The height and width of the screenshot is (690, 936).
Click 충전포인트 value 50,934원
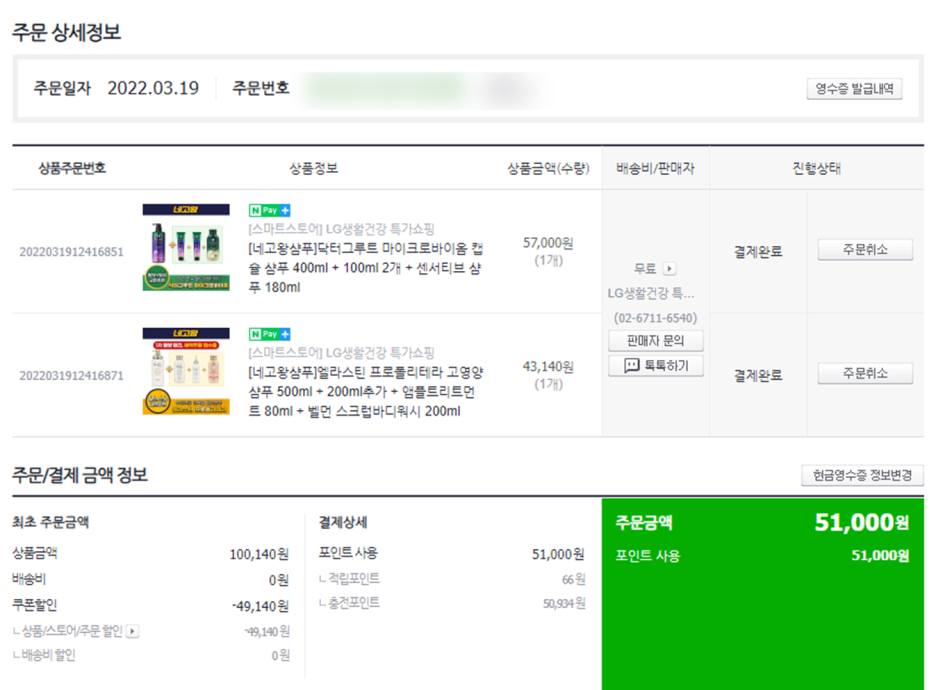coord(564,604)
